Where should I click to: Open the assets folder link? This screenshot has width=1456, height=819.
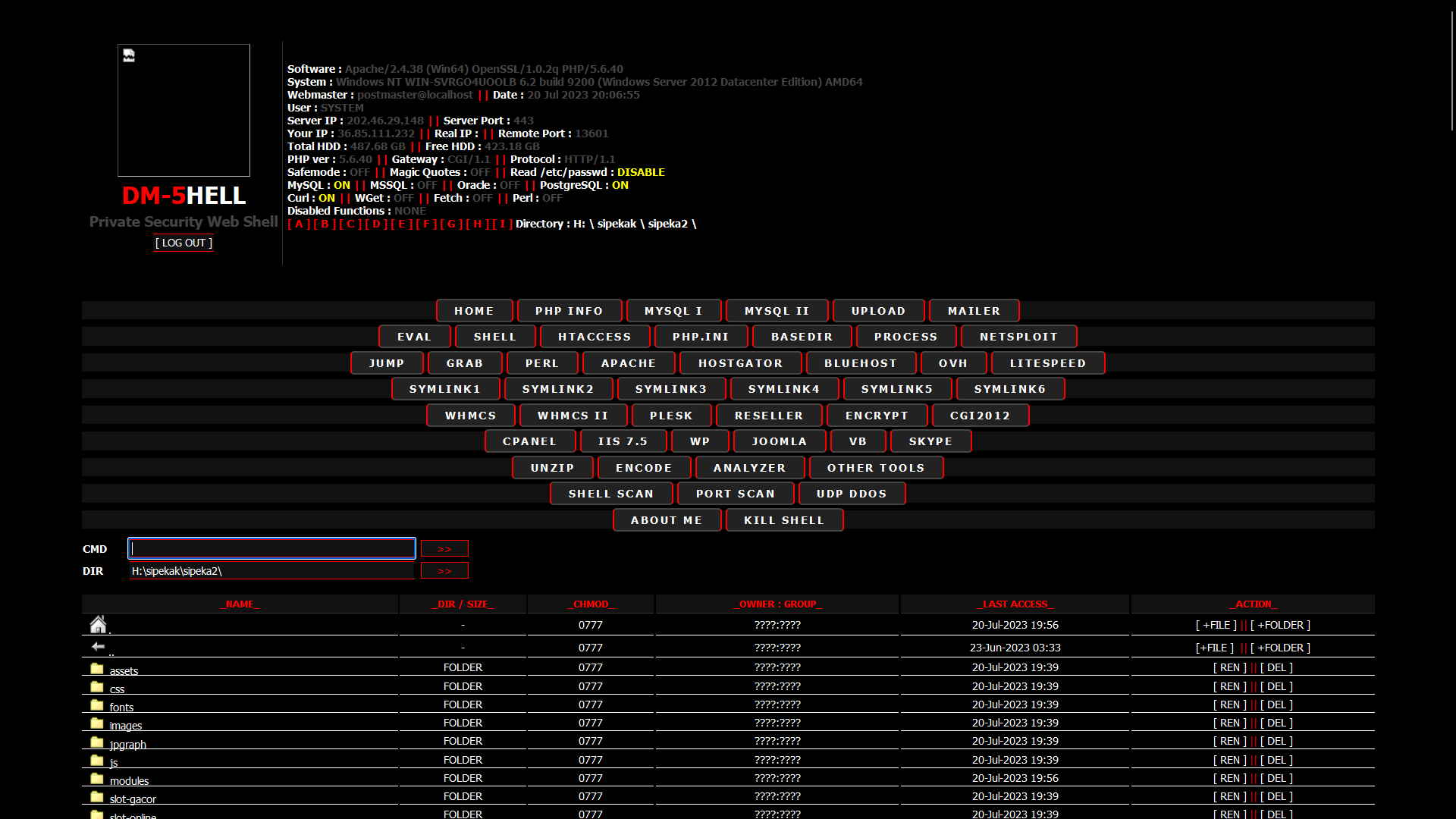124,670
